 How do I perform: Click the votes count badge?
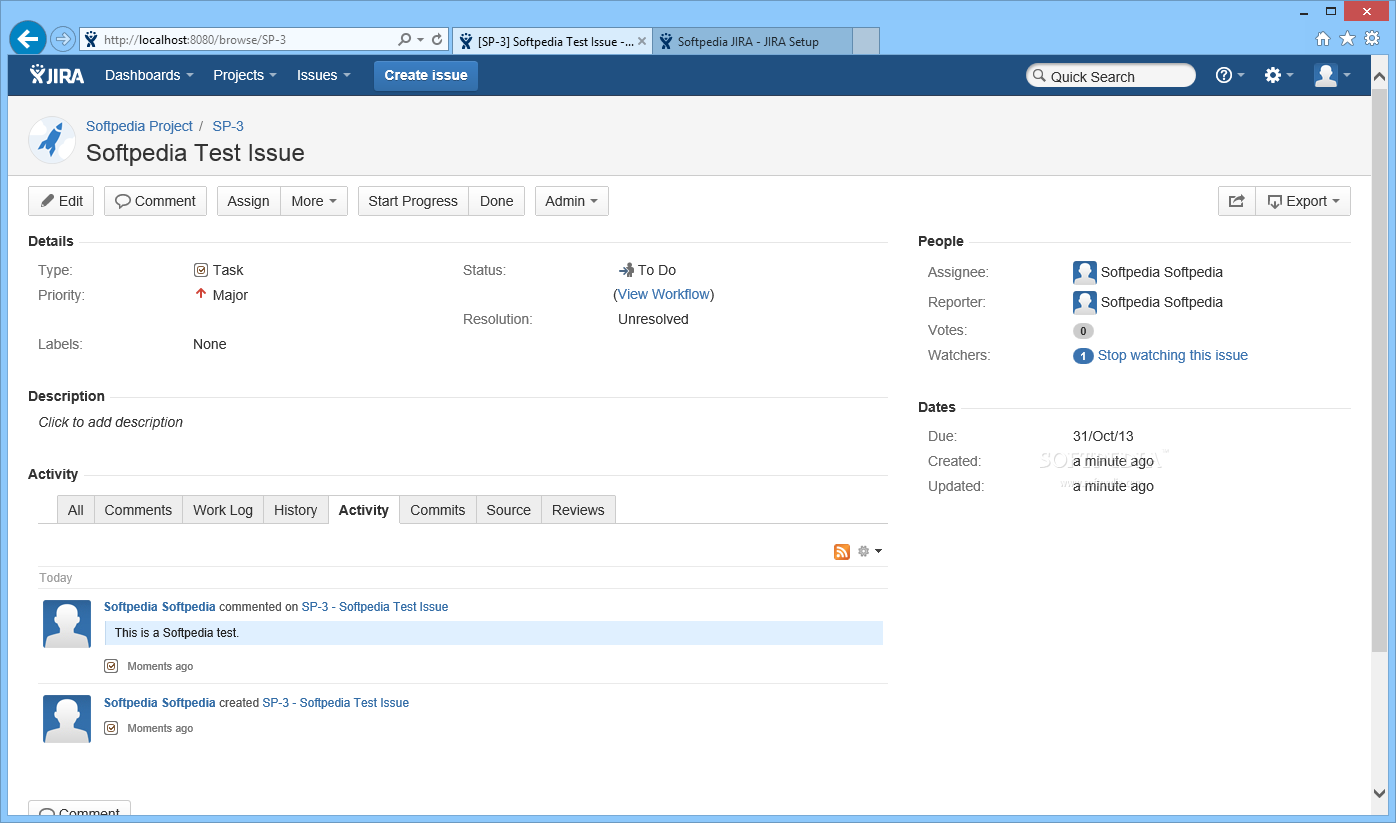click(x=1083, y=331)
